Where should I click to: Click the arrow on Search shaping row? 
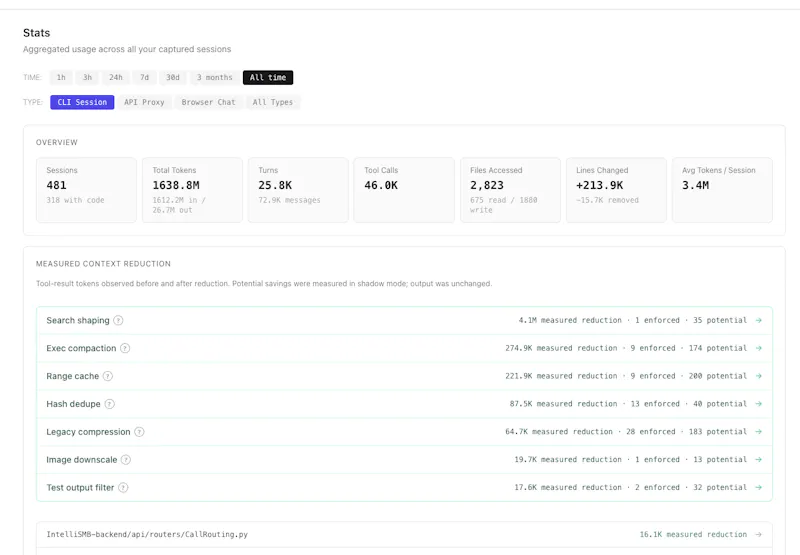(x=759, y=320)
